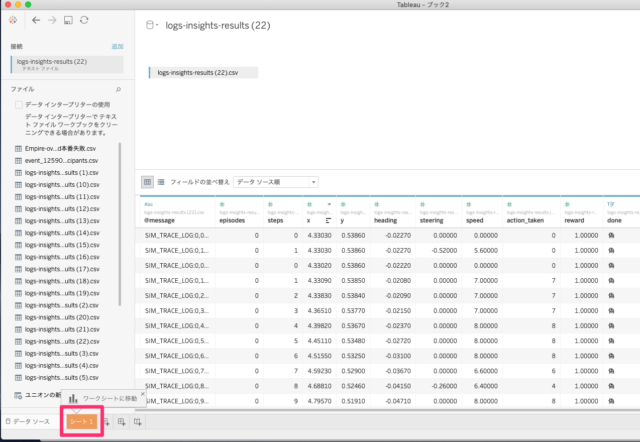The width and height of the screenshot is (640, 442).
Task: Click the file list vertical scrollbar
Action: (x=120, y=224)
